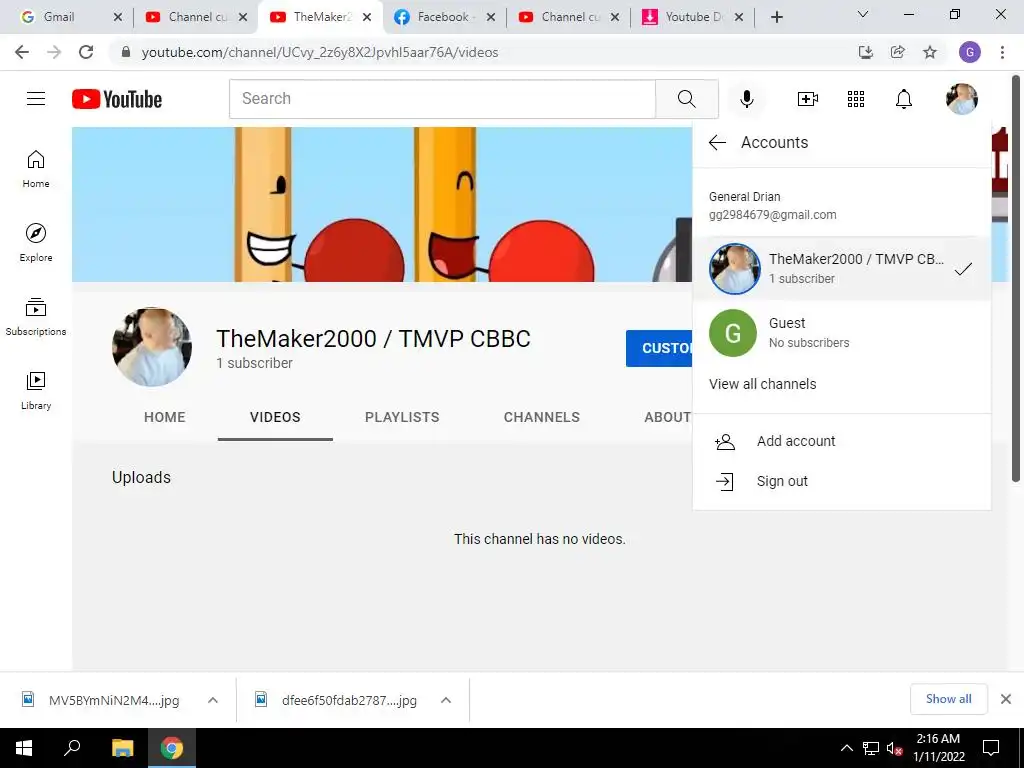
Task: Switch to the Youtube Downloader tab
Action: (692, 17)
